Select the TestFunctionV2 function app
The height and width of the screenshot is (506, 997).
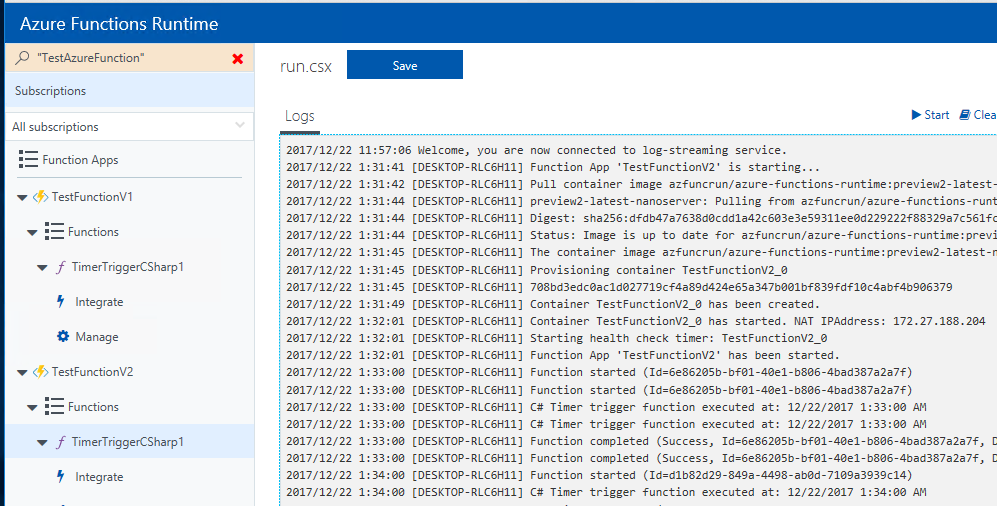click(92, 372)
